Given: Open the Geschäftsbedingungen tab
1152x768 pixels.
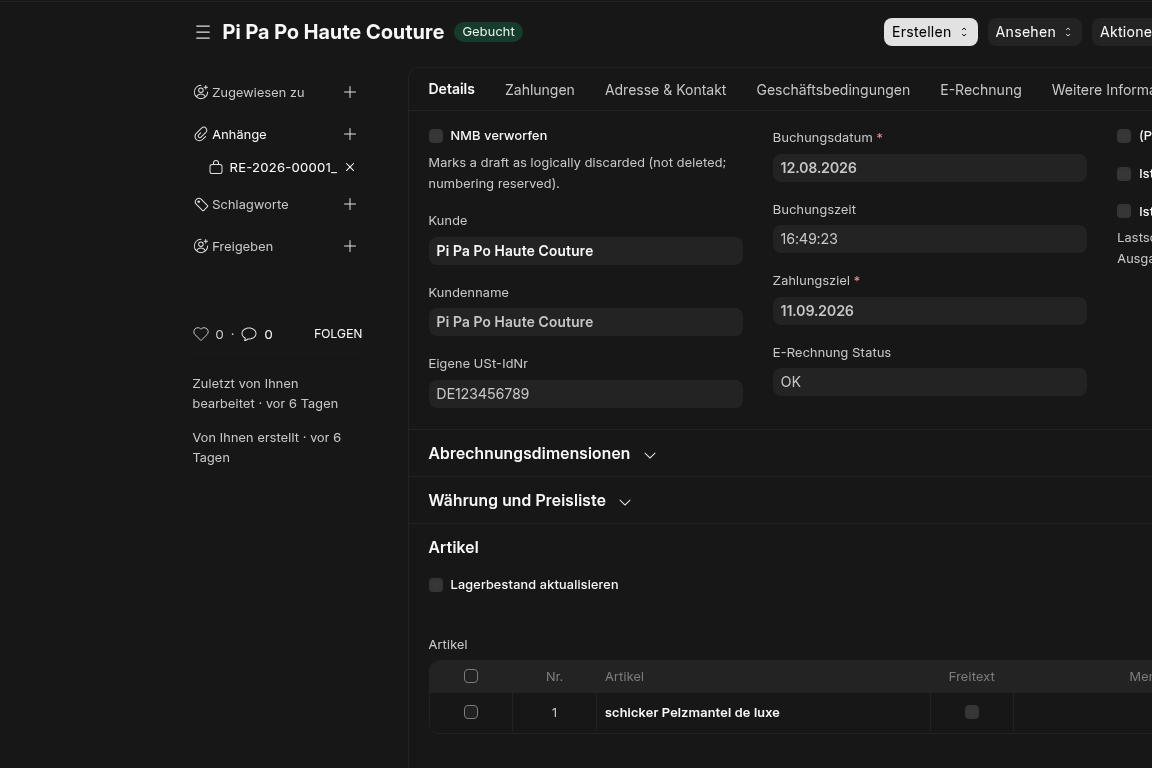Looking at the screenshot, I should tap(832, 90).
